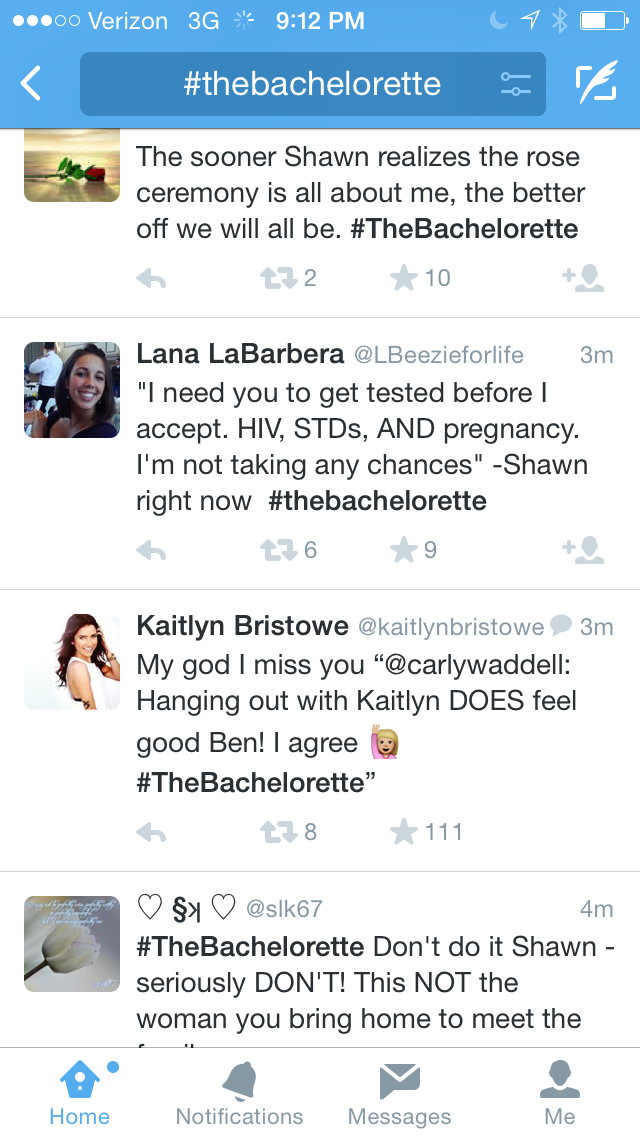Follow the rose ceremony tweet author
This screenshot has width=640, height=1136.
click(x=583, y=277)
